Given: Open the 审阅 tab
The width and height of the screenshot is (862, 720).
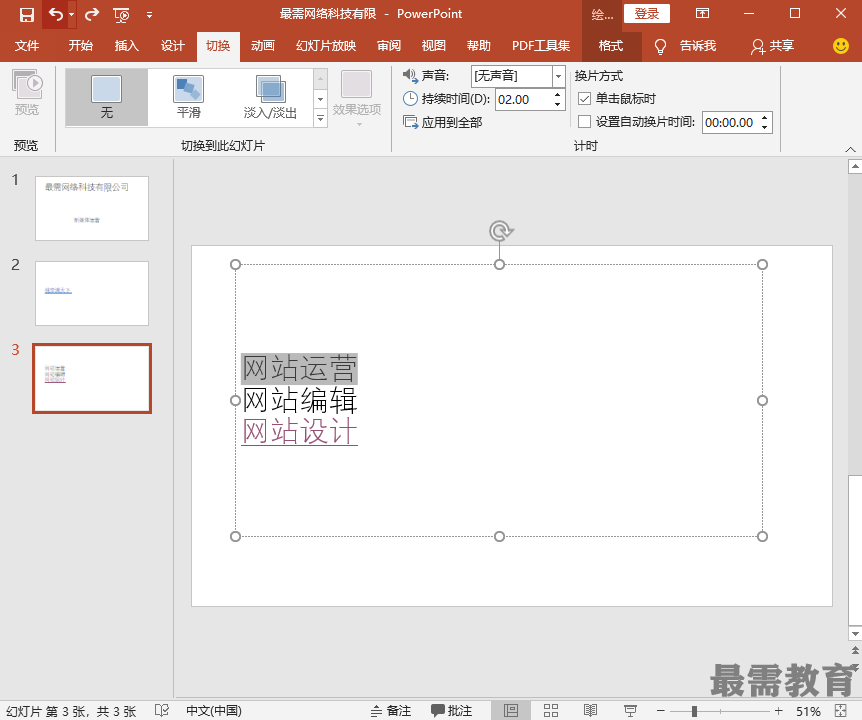Looking at the screenshot, I should tap(389, 46).
